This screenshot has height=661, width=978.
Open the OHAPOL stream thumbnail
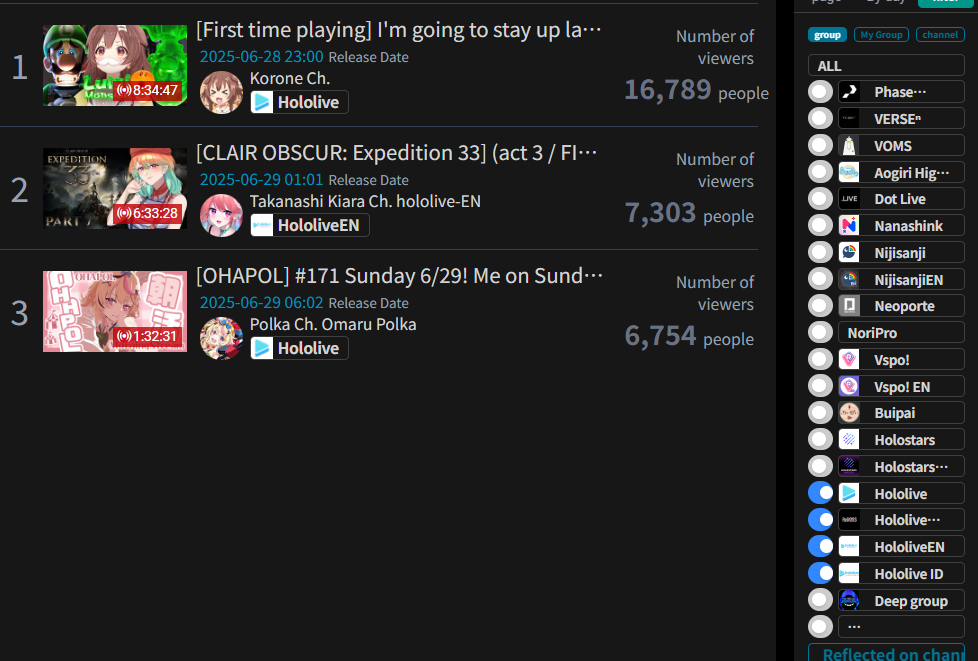click(x=115, y=311)
